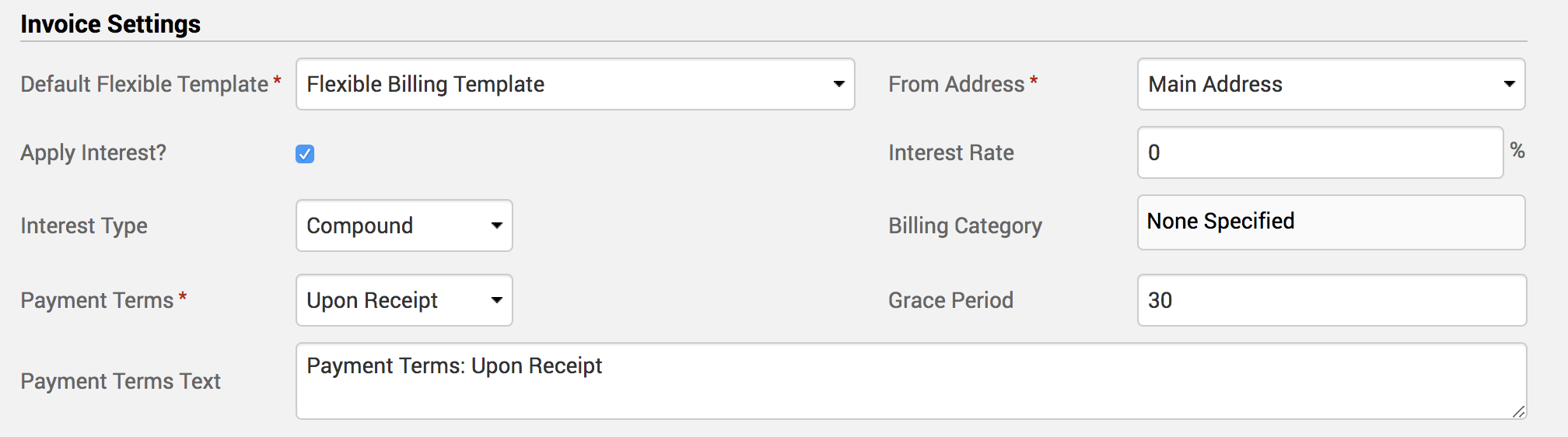This screenshot has height=437, width=1568.
Task: Click the Default Flexible Template label
Action: 145,84
